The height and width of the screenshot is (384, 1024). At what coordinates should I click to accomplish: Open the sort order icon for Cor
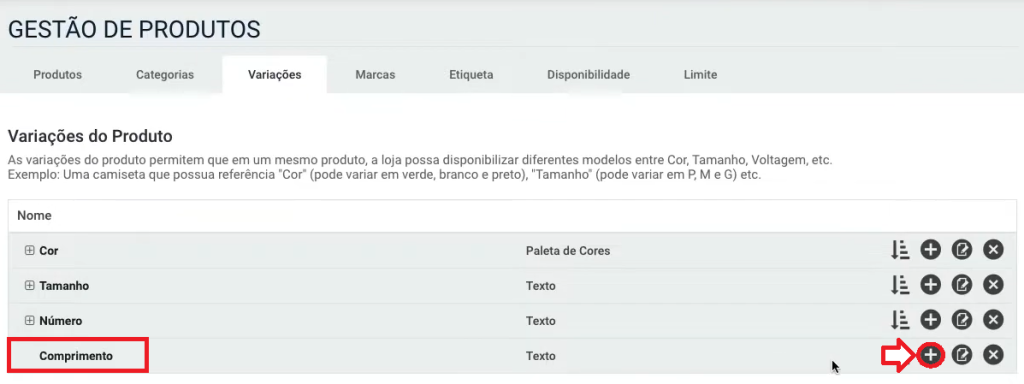tap(900, 249)
